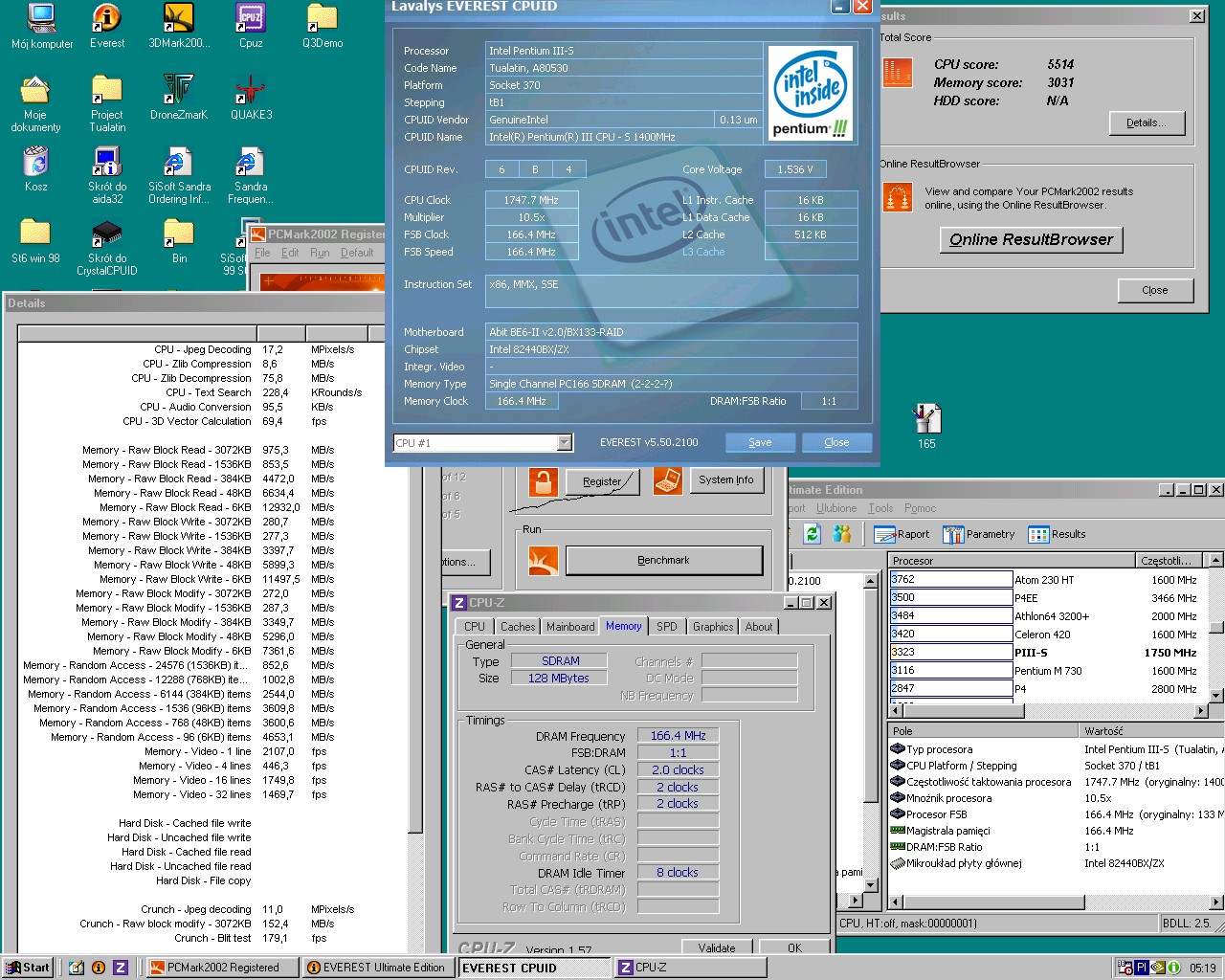Select the SPD tab in CPU-Z

[667, 627]
